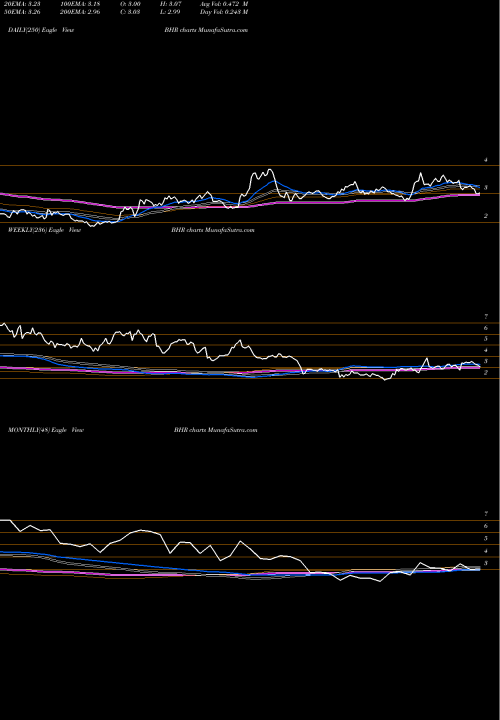
Task: Click axis label 4 on daily chart
Action: pyautogui.click(x=486, y=160)
